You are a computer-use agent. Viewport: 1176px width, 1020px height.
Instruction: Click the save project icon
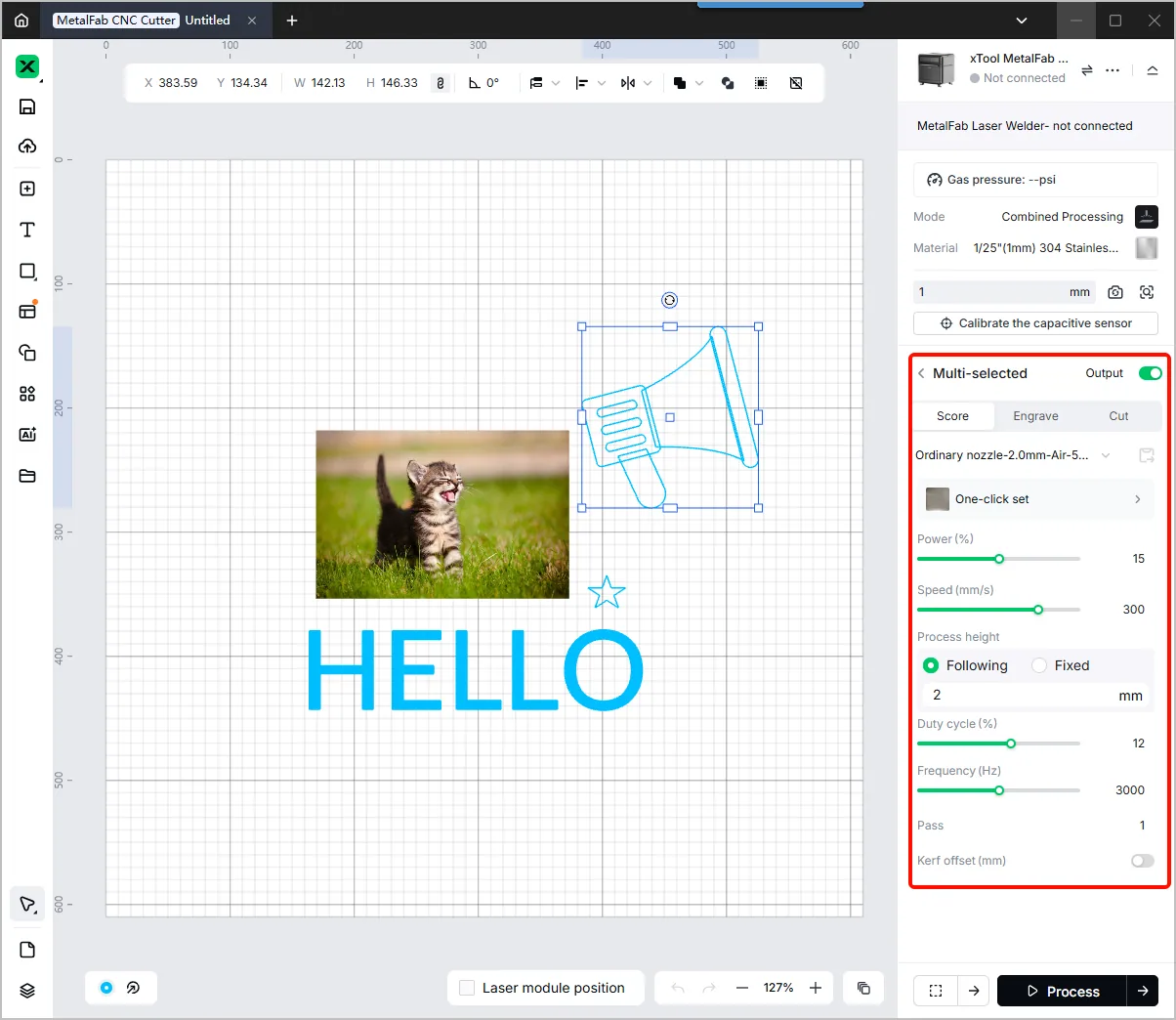click(27, 106)
